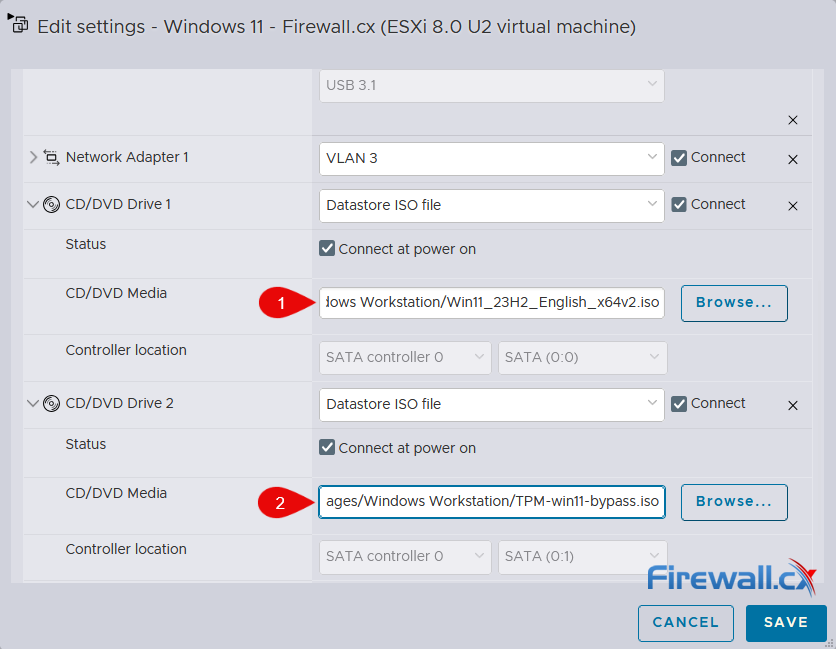
Task: Click the CD/DVD Drive 1 label
Action: click(x=118, y=204)
